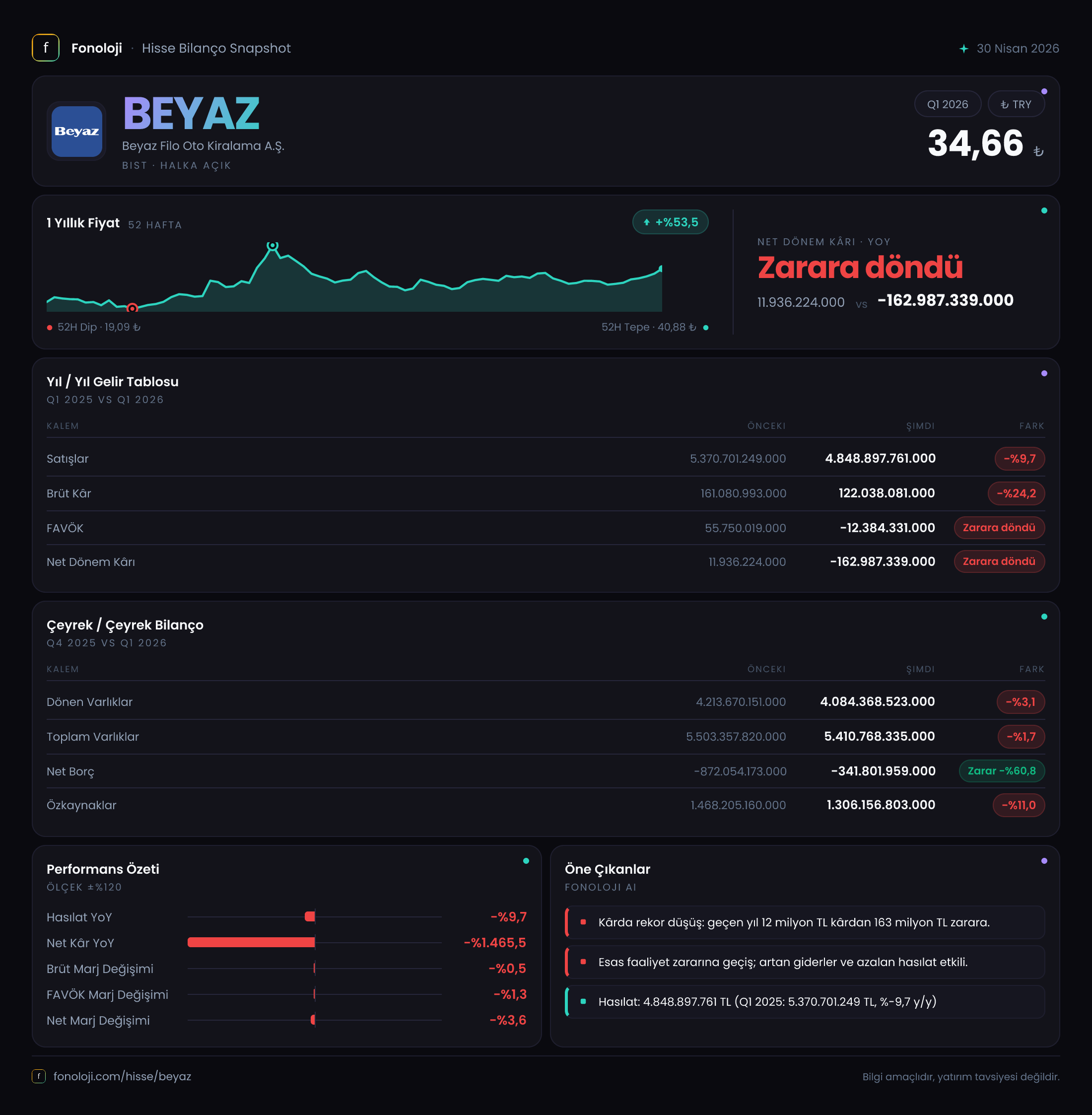Click the small Fonoloji icon in footer
1092x1115 pixels.
tap(38, 1076)
